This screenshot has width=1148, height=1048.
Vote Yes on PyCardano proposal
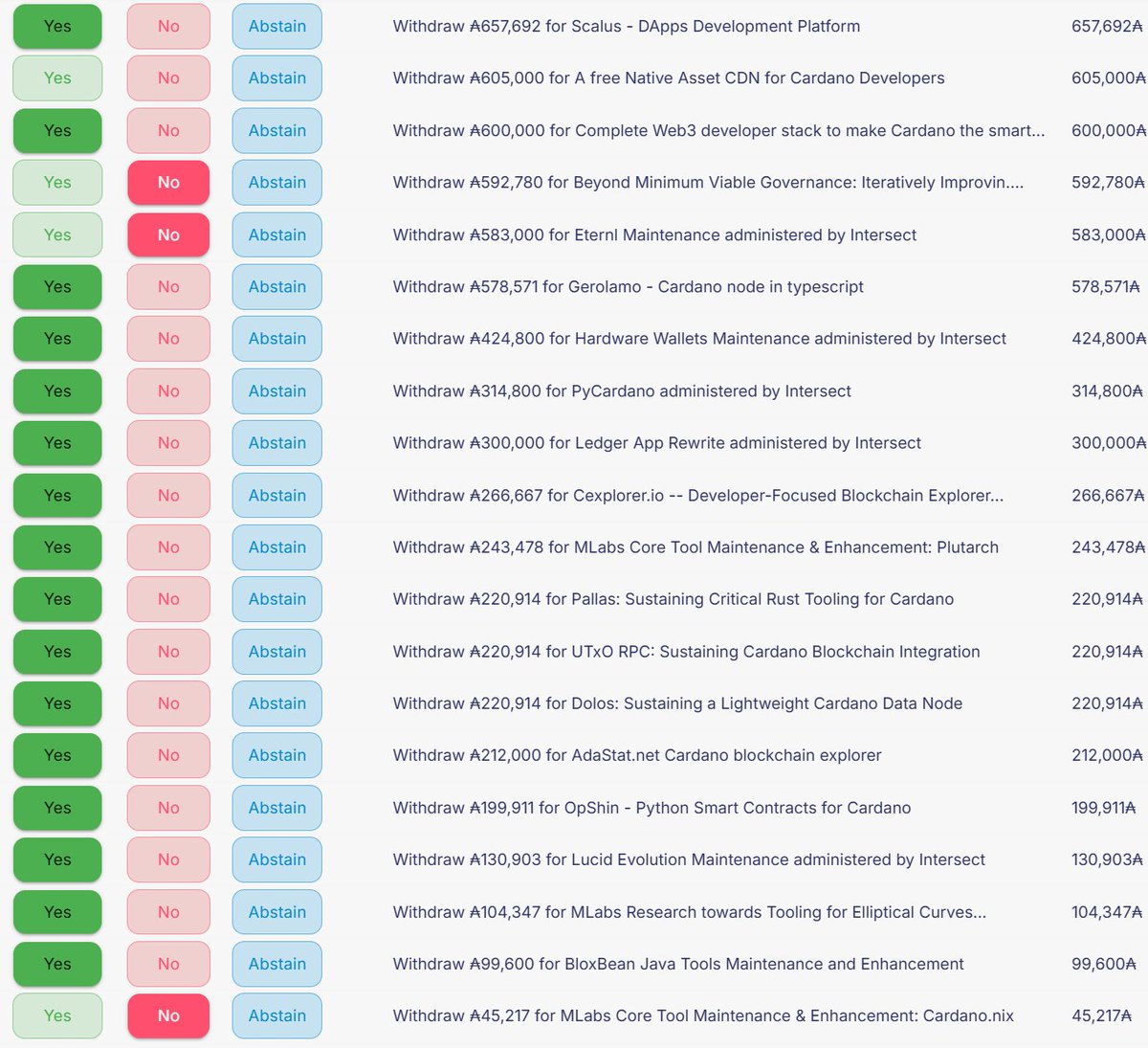tap(57, 391)
